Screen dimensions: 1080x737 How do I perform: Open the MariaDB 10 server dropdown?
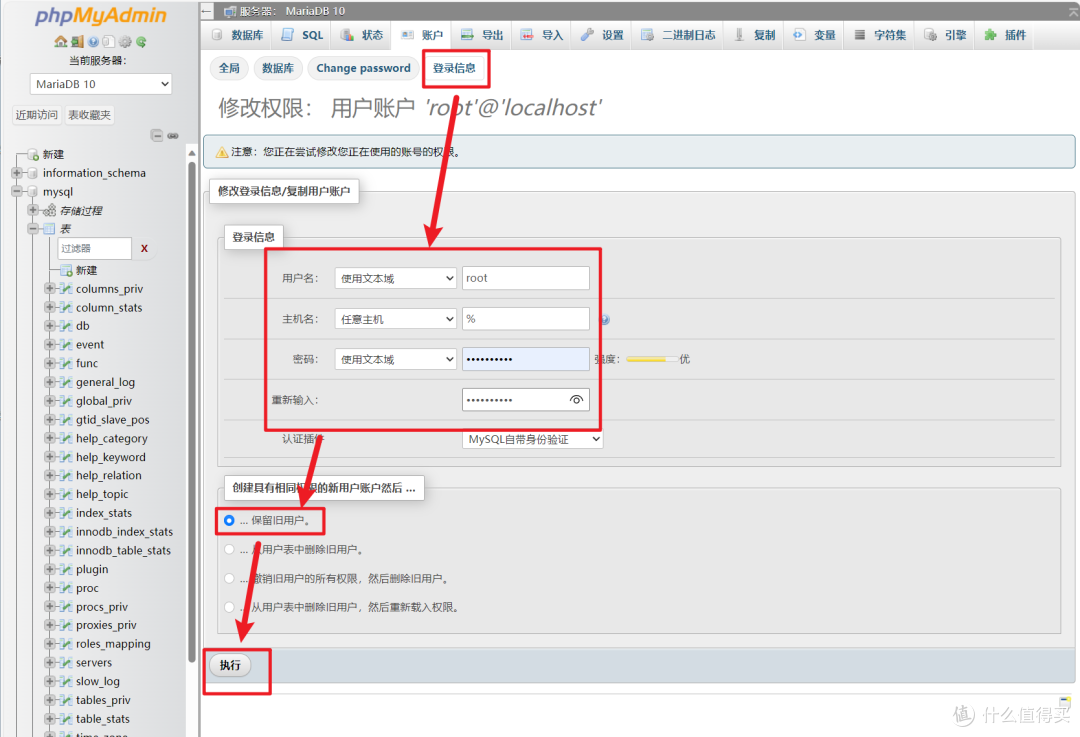pyautogui.click(x=99, y=84)
